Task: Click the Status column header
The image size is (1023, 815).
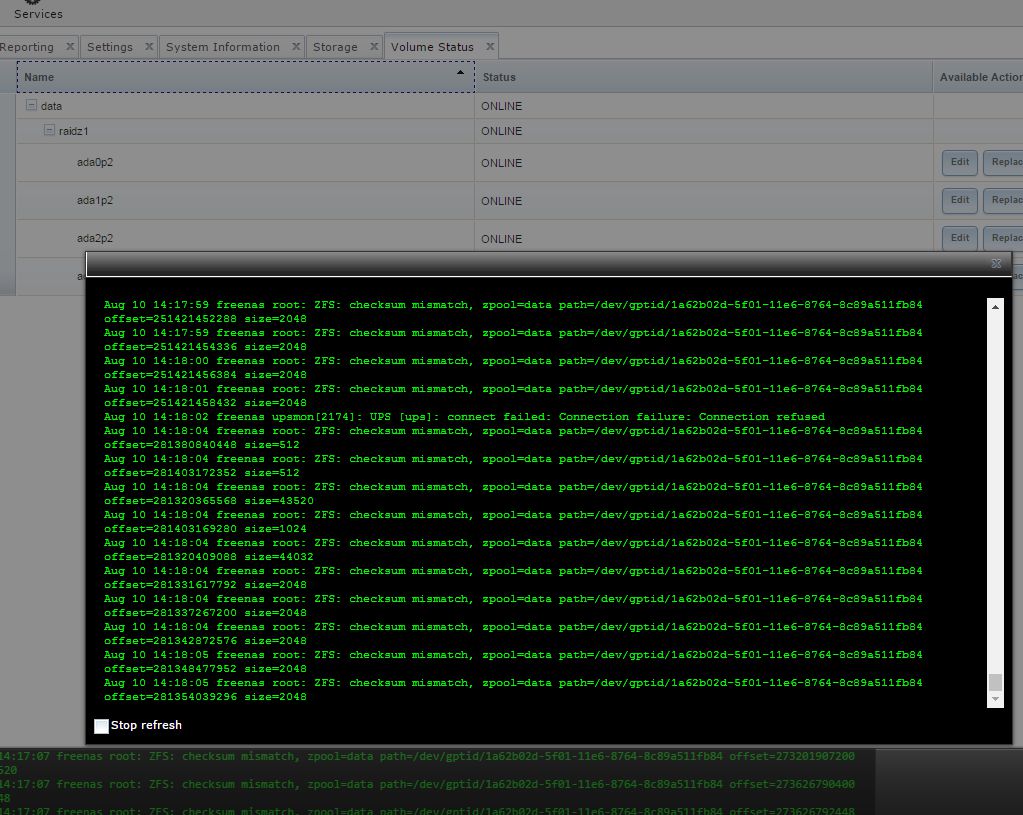Action: tap(703, 77)
